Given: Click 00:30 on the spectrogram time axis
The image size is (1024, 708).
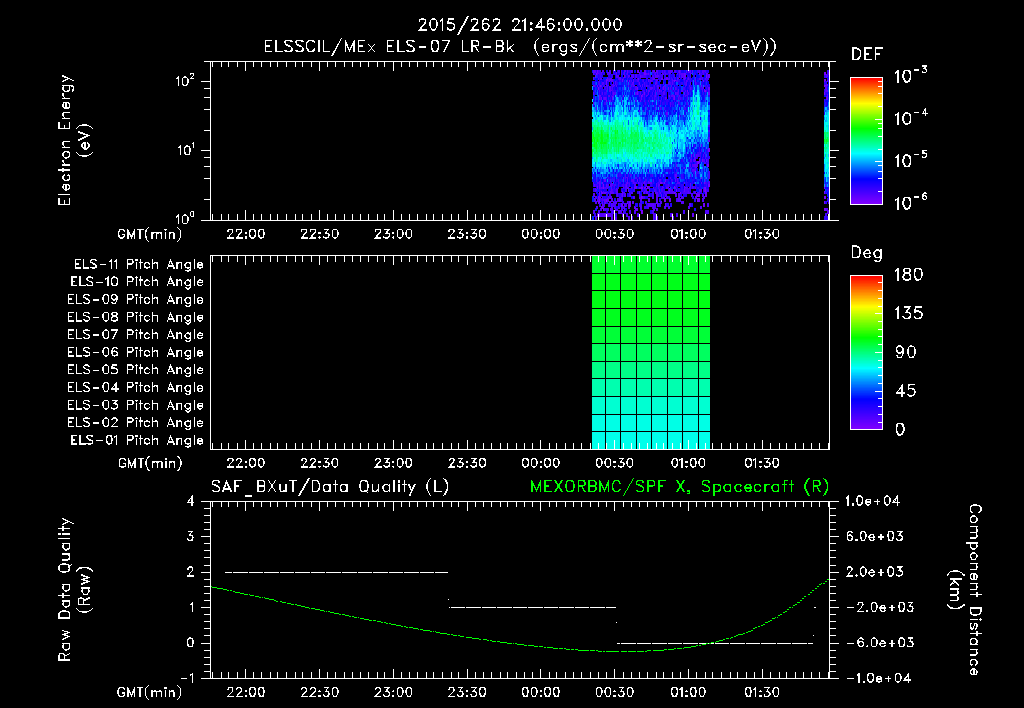Looking at the screenshot, I should pos(614,234).
